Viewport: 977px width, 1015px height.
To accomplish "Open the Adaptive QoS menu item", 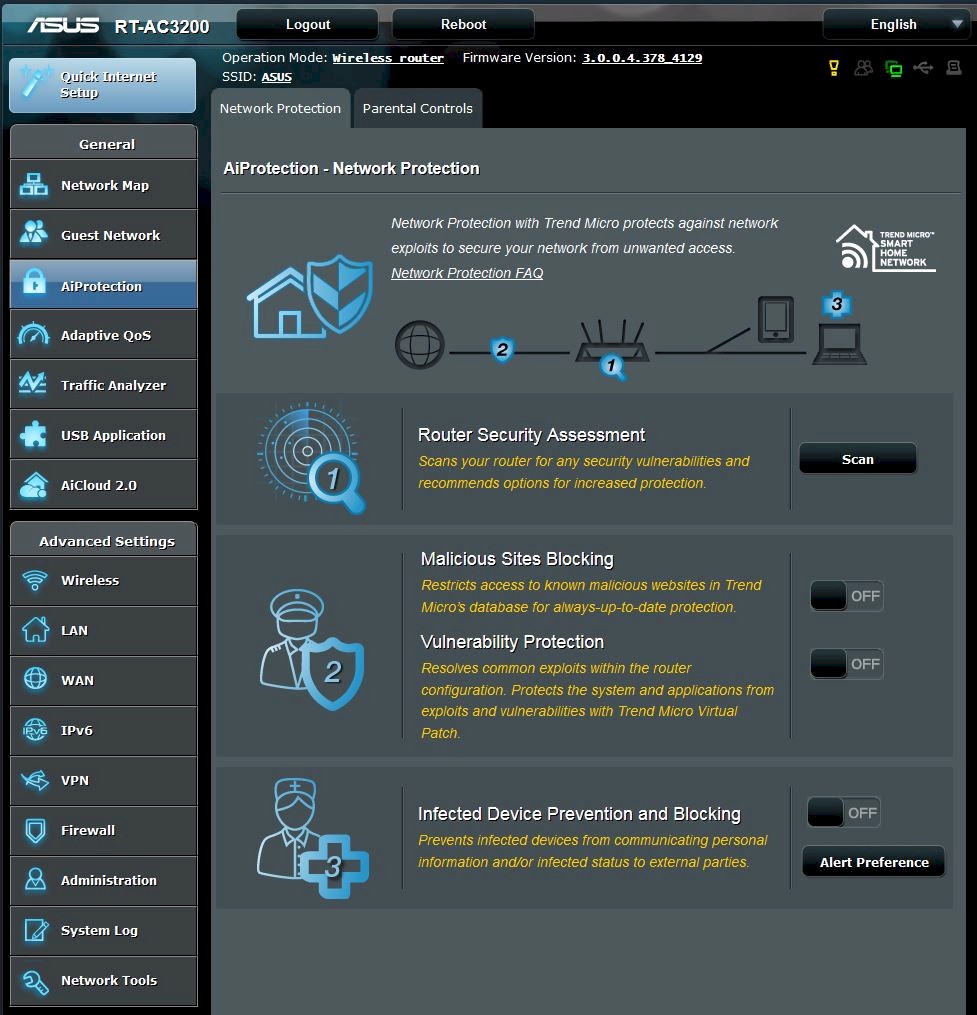I will [104, 335].
